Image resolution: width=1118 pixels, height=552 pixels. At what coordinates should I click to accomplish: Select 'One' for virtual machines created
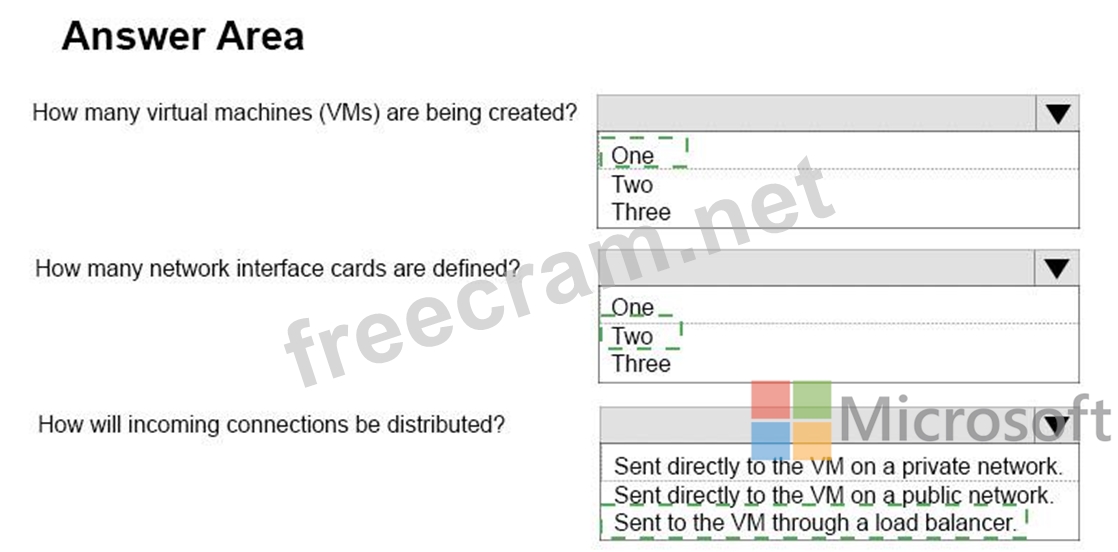tap(633, 156)
